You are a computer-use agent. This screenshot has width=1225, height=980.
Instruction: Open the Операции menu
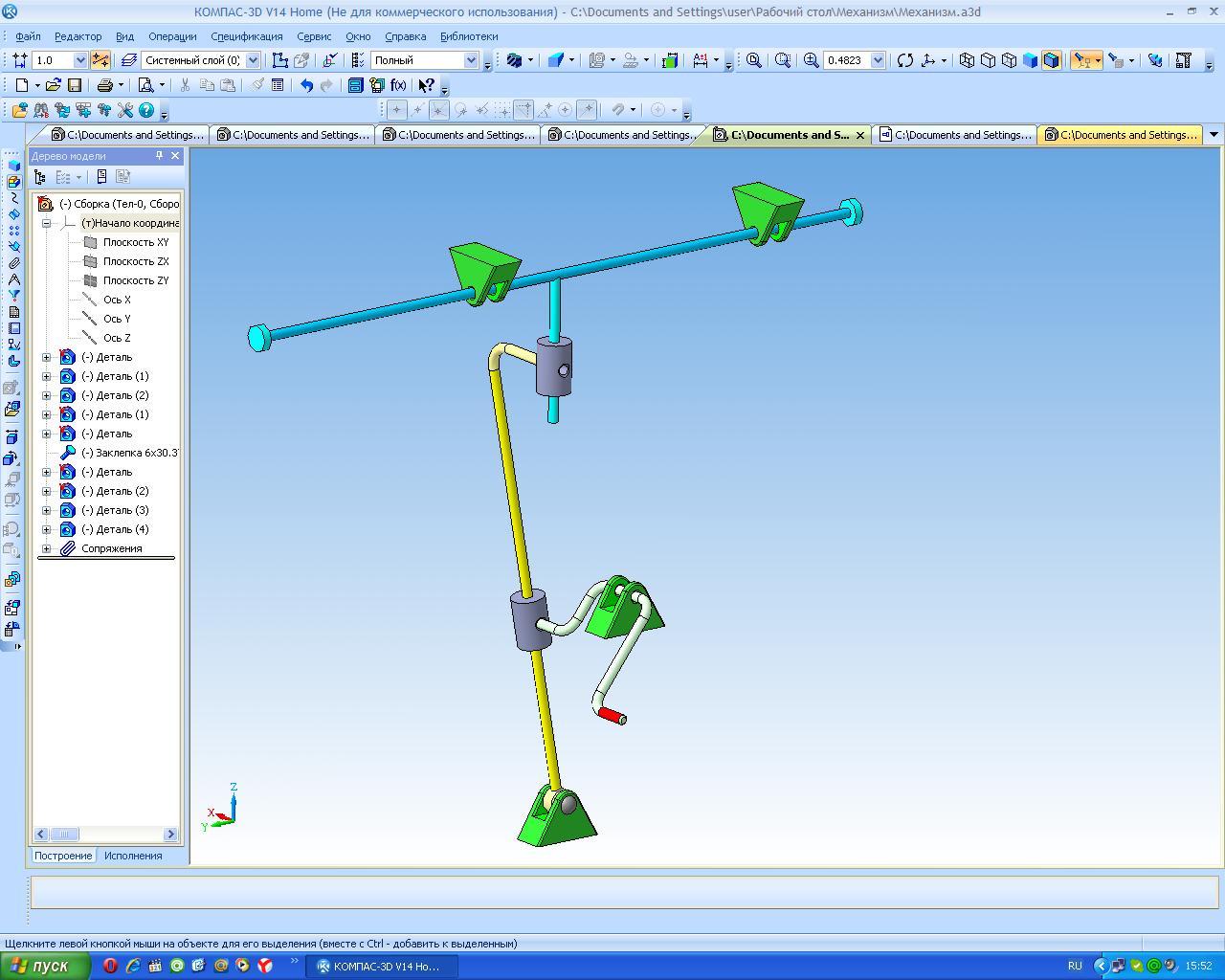pos(172,36)
